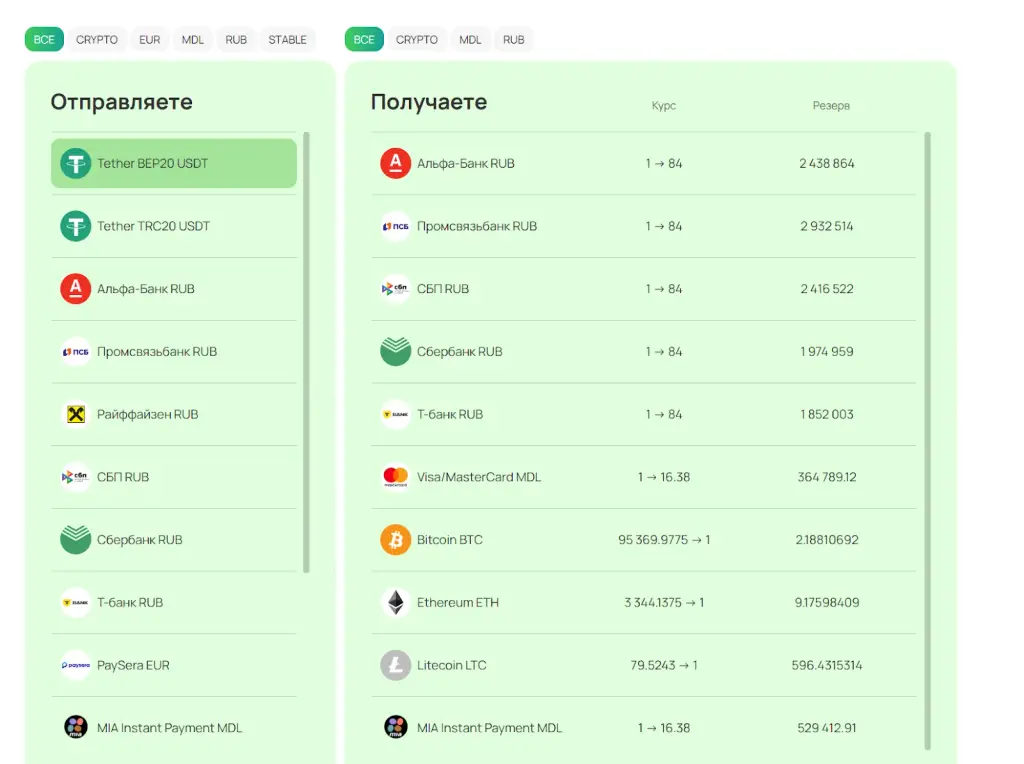Screen dimensions: 1024x764
Task: Click the Получаете list scrollbar
Action: pos(927,441)
